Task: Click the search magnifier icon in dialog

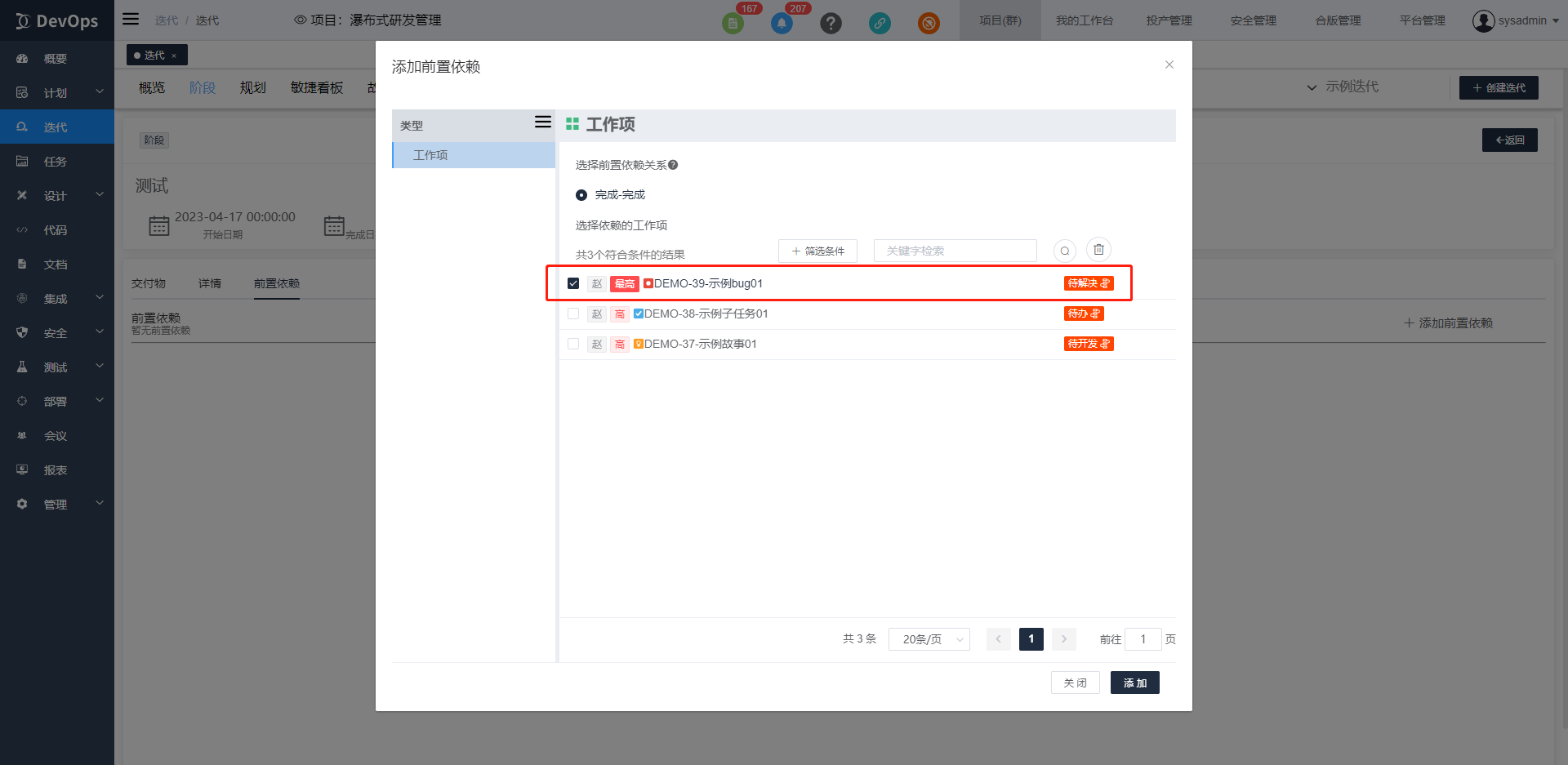Action: click(1064, 251)
